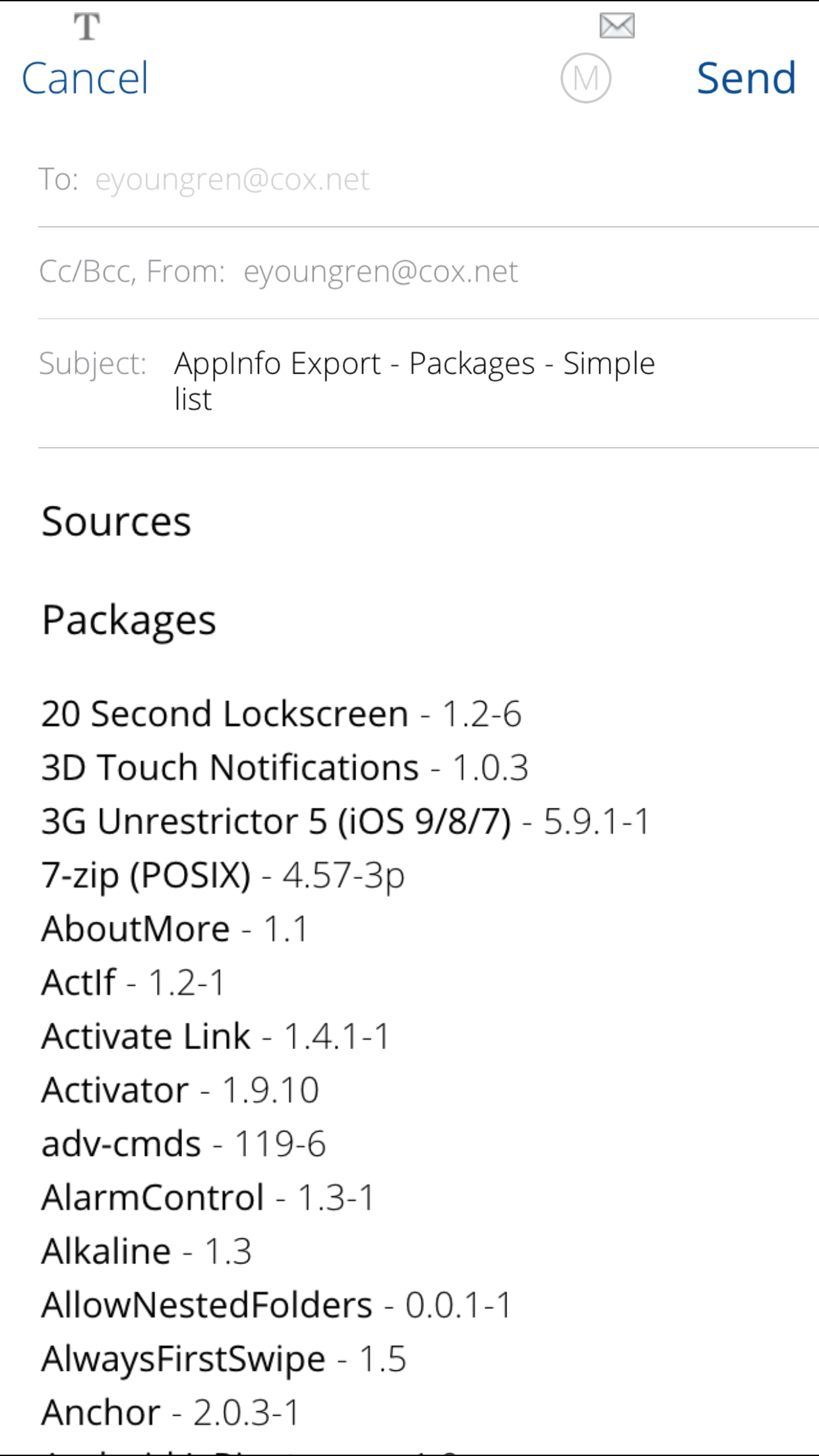The width and height of the screenshot is (819, 1456).
Task: Cancel the email draft
Action: pyautogui.click(x=85, y=78)
